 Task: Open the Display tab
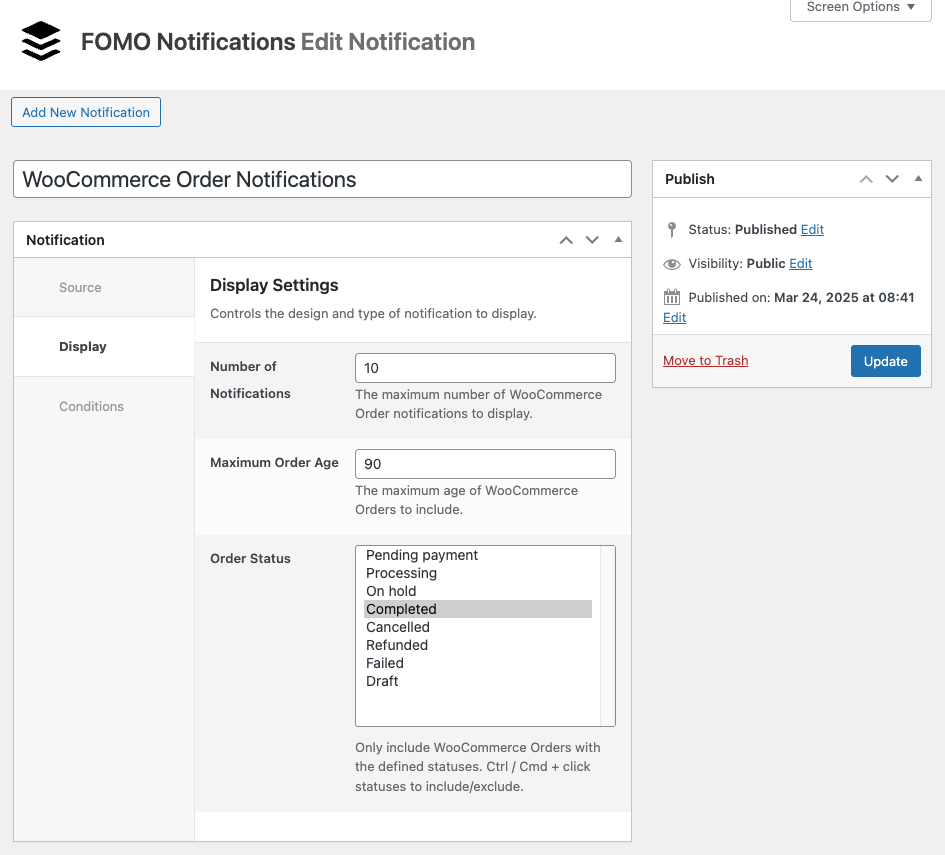[83, 346]
